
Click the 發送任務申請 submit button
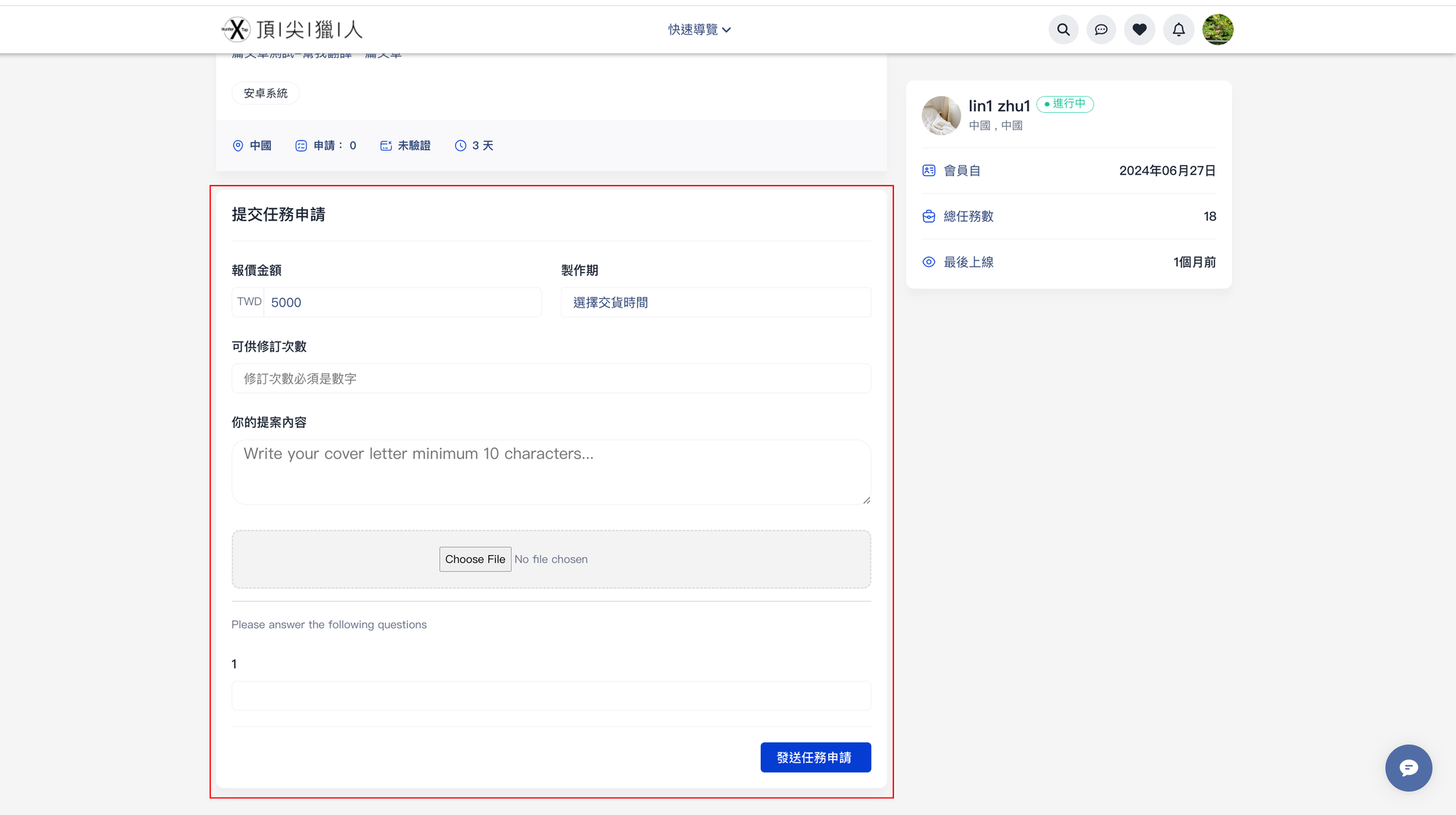815,758
